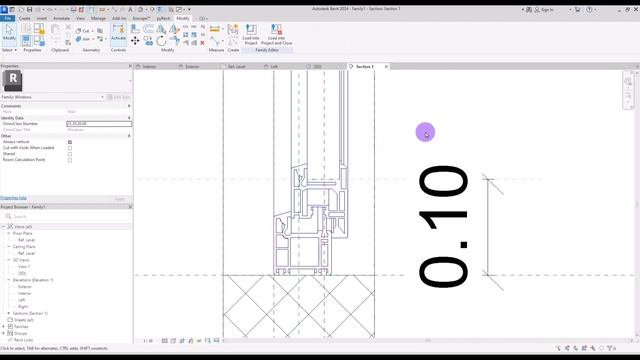Close the Project Browser panel
Image resolution: width=640 pixels, height=360 pixels.
pos(130,207)
